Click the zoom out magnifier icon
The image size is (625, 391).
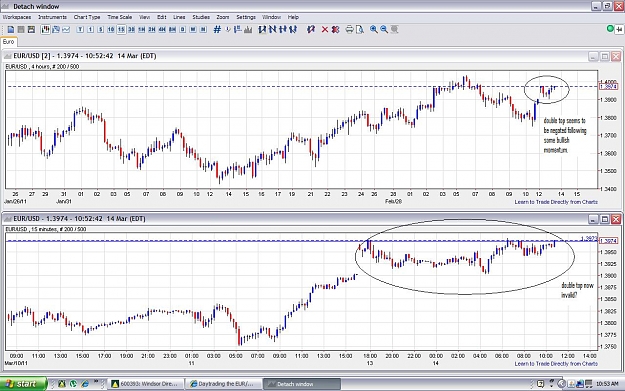click(384, 29)
